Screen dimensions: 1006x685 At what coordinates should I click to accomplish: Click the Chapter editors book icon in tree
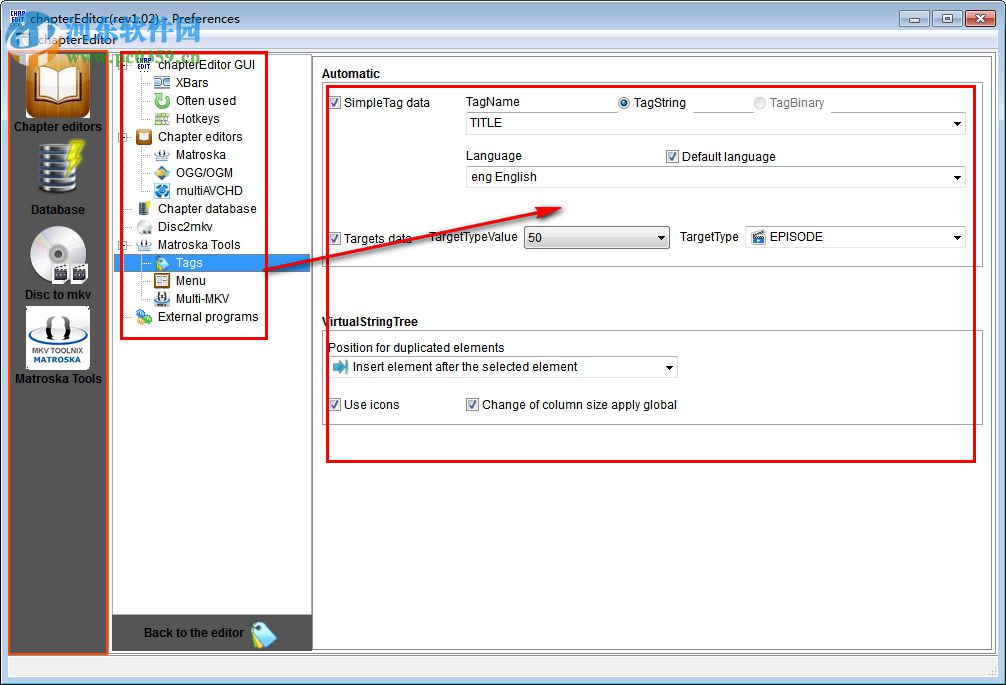click(144, 137)
